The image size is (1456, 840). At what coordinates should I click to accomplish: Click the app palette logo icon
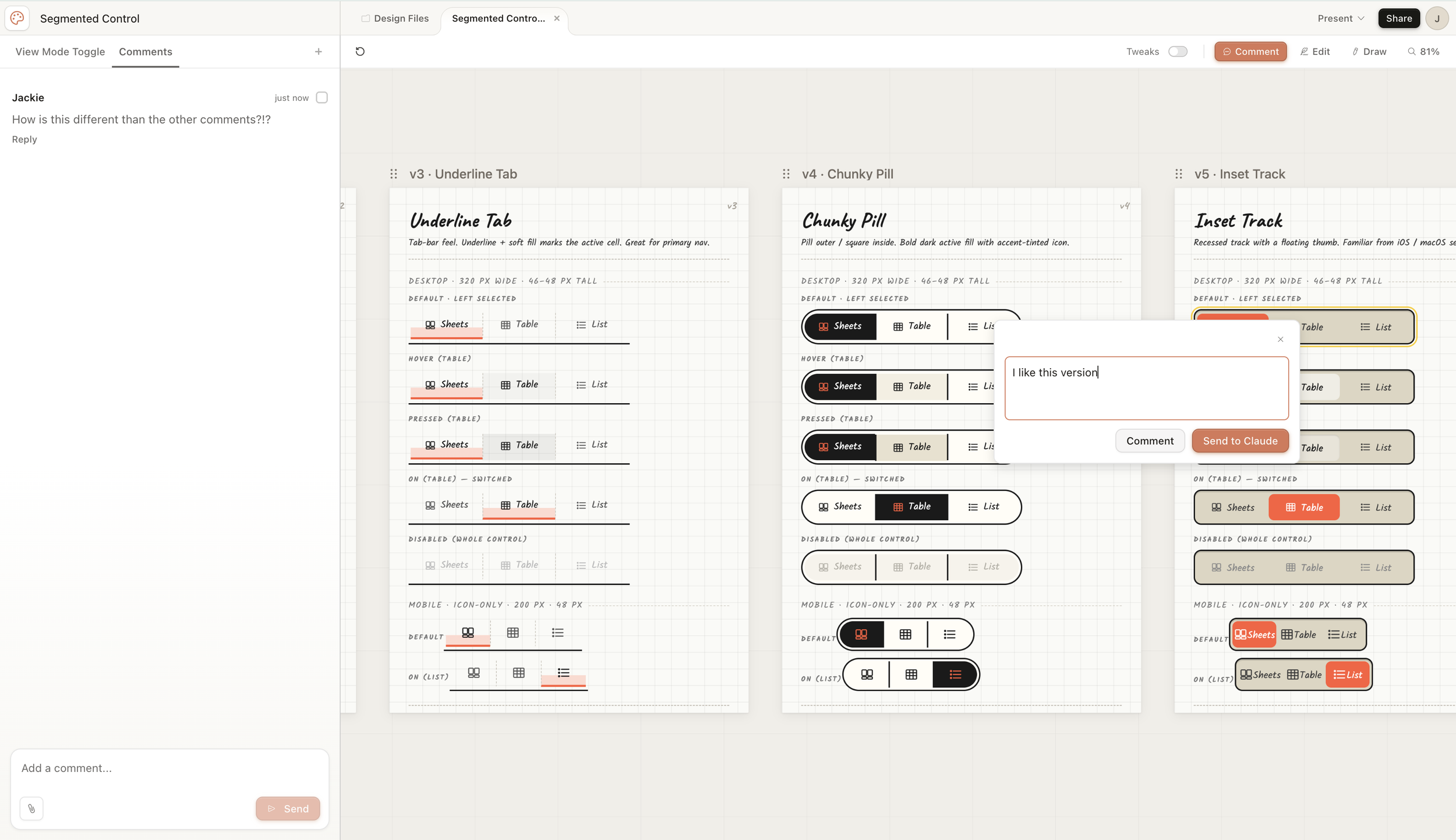coord(17,18)
